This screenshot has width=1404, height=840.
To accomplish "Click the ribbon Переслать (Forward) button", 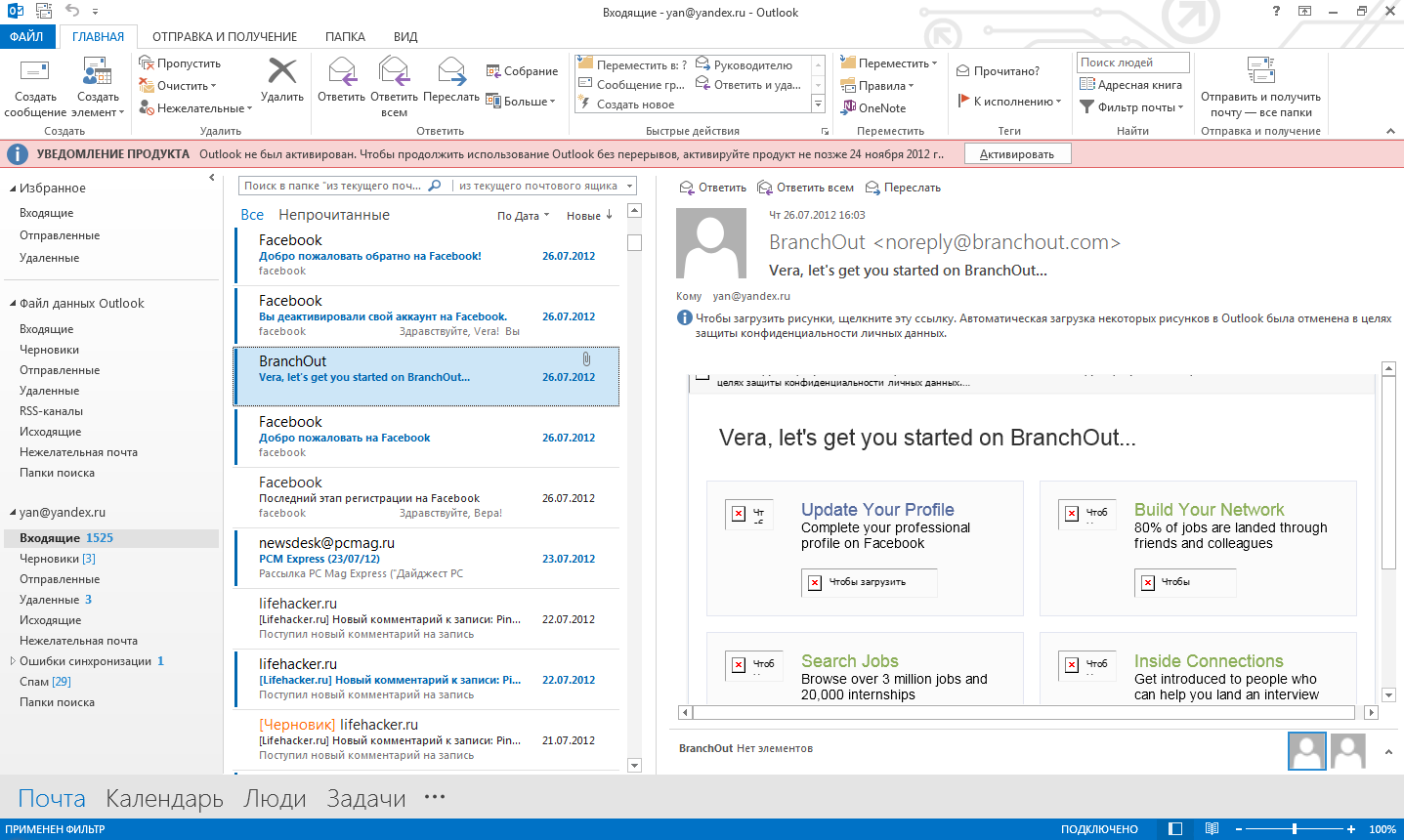I will (x=451, y=80).
